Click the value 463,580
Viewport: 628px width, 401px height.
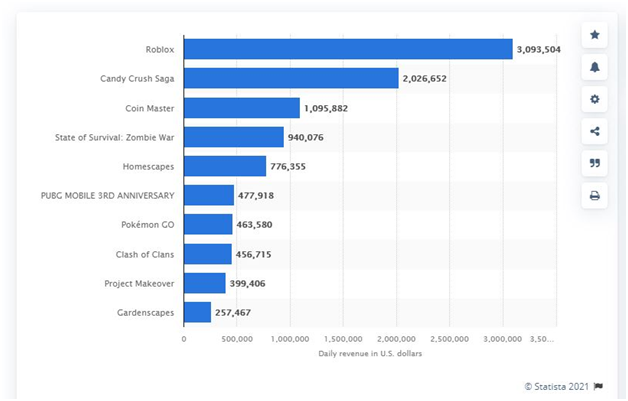pos(254,225)
